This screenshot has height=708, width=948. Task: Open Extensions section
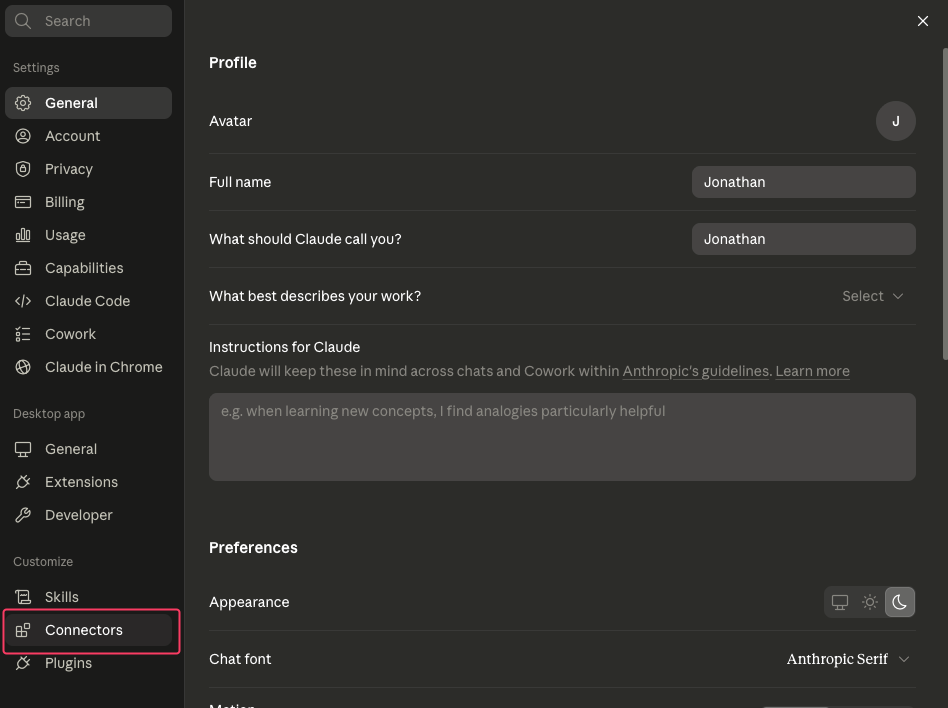(x=88, y=482)
